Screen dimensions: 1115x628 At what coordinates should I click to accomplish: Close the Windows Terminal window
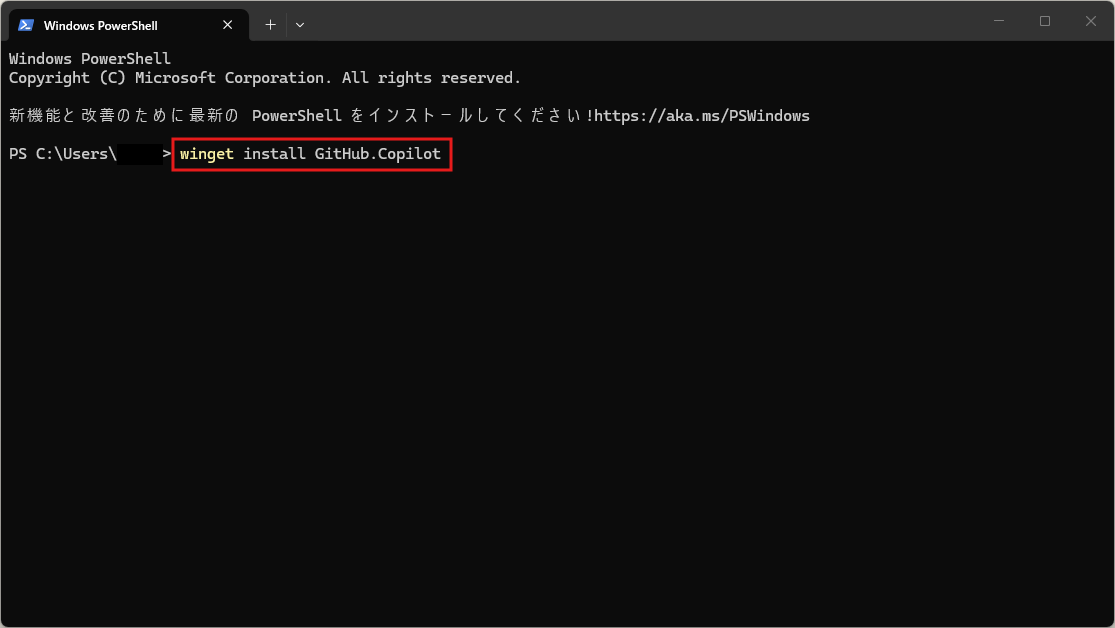click(1091, 21)
